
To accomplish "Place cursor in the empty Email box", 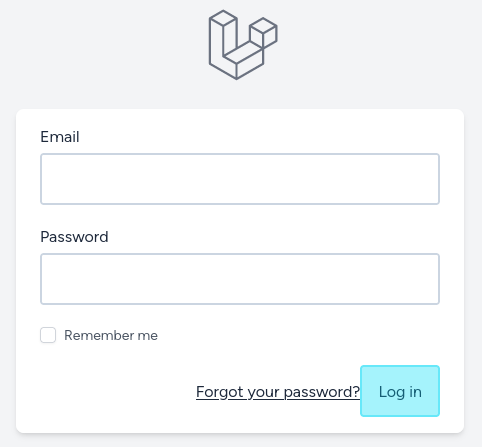I will pyautogui.click(x=240, y=179).
